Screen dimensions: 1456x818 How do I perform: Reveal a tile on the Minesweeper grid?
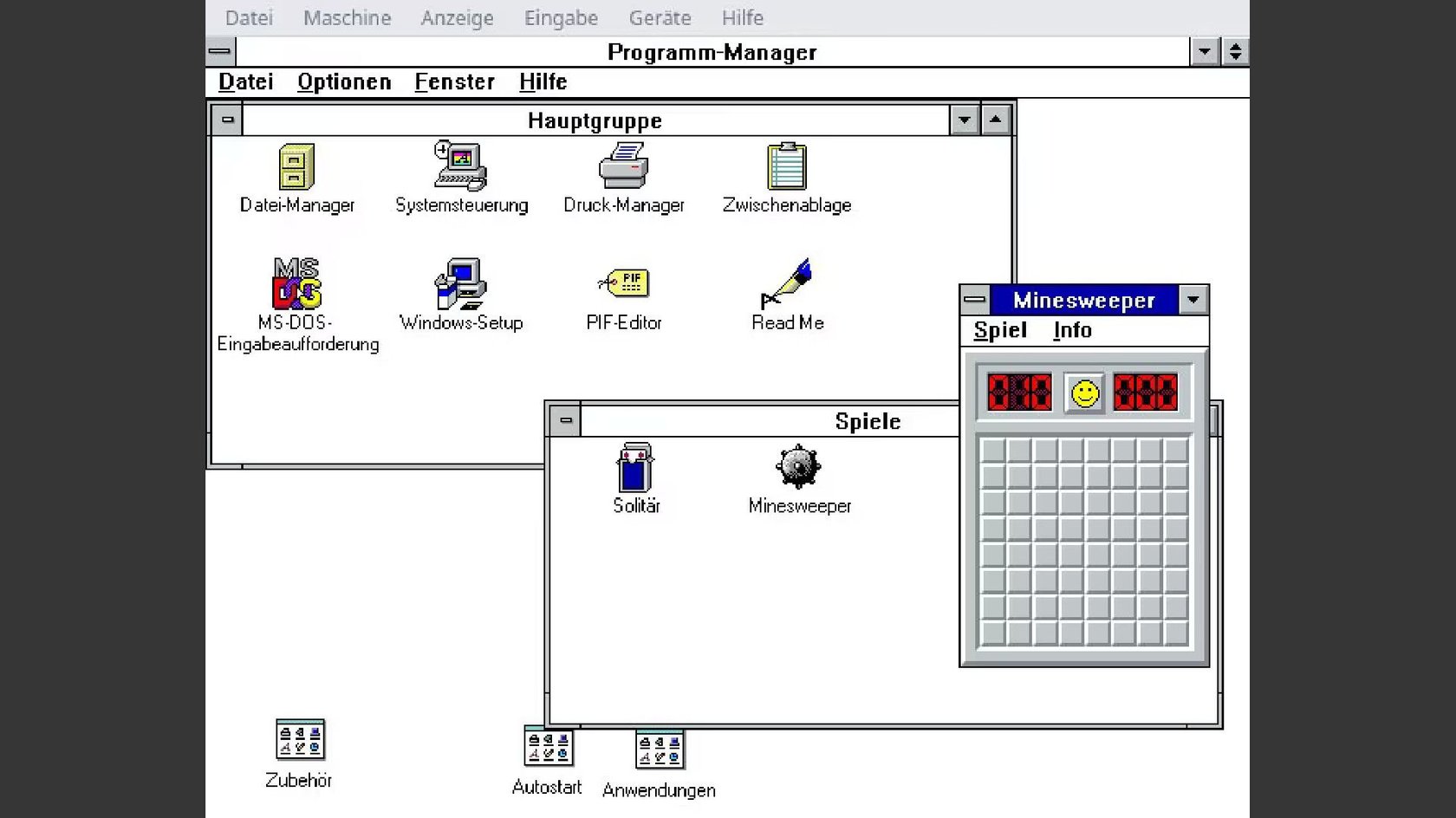(1083, 537)
